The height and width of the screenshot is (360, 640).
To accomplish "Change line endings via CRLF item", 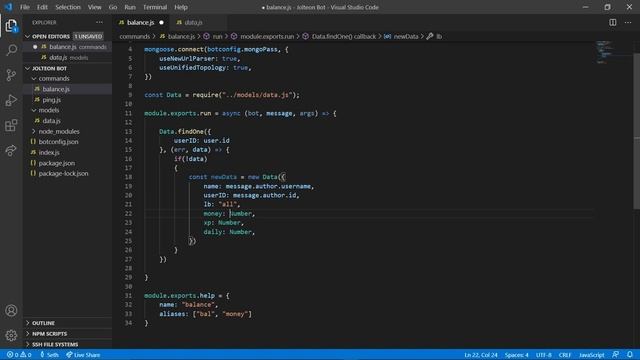I will [565, 355].
